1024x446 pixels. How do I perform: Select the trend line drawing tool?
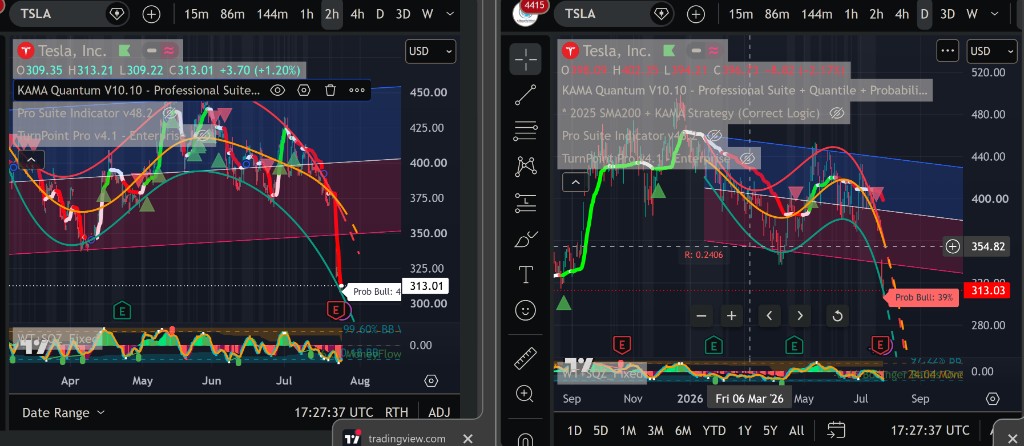click(526, 95)
